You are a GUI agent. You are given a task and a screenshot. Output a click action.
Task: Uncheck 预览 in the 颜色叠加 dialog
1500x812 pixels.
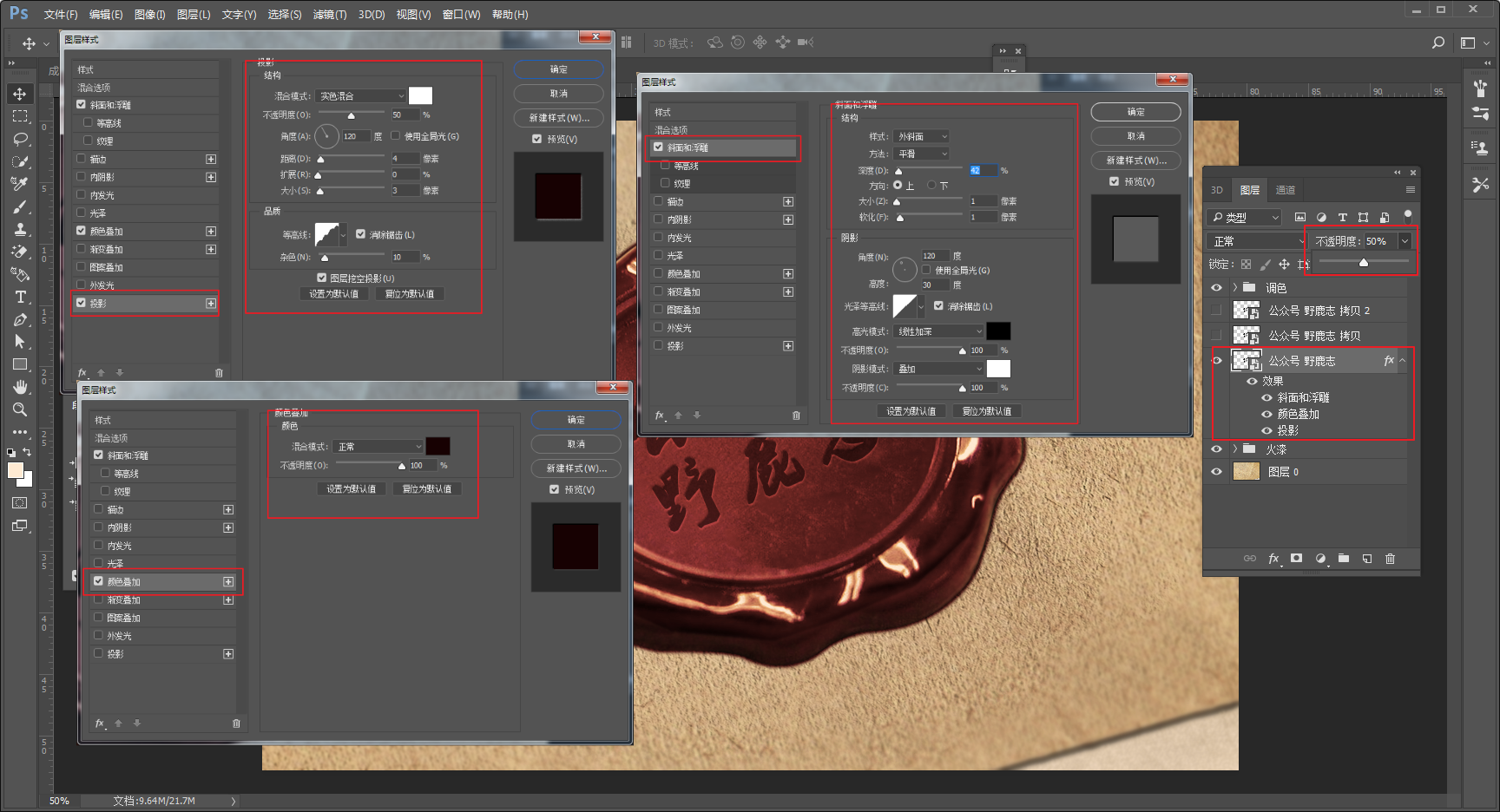coord(554,490)
